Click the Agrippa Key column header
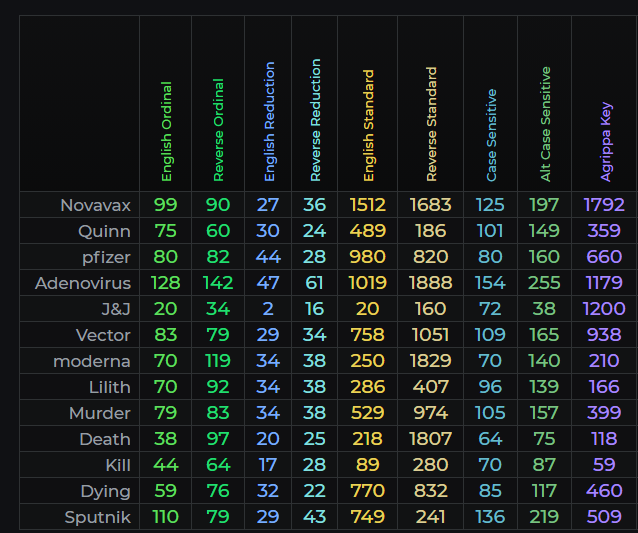The height and width of the screenshot is (533, 638). pyautogui.click(x=606, y=142)
